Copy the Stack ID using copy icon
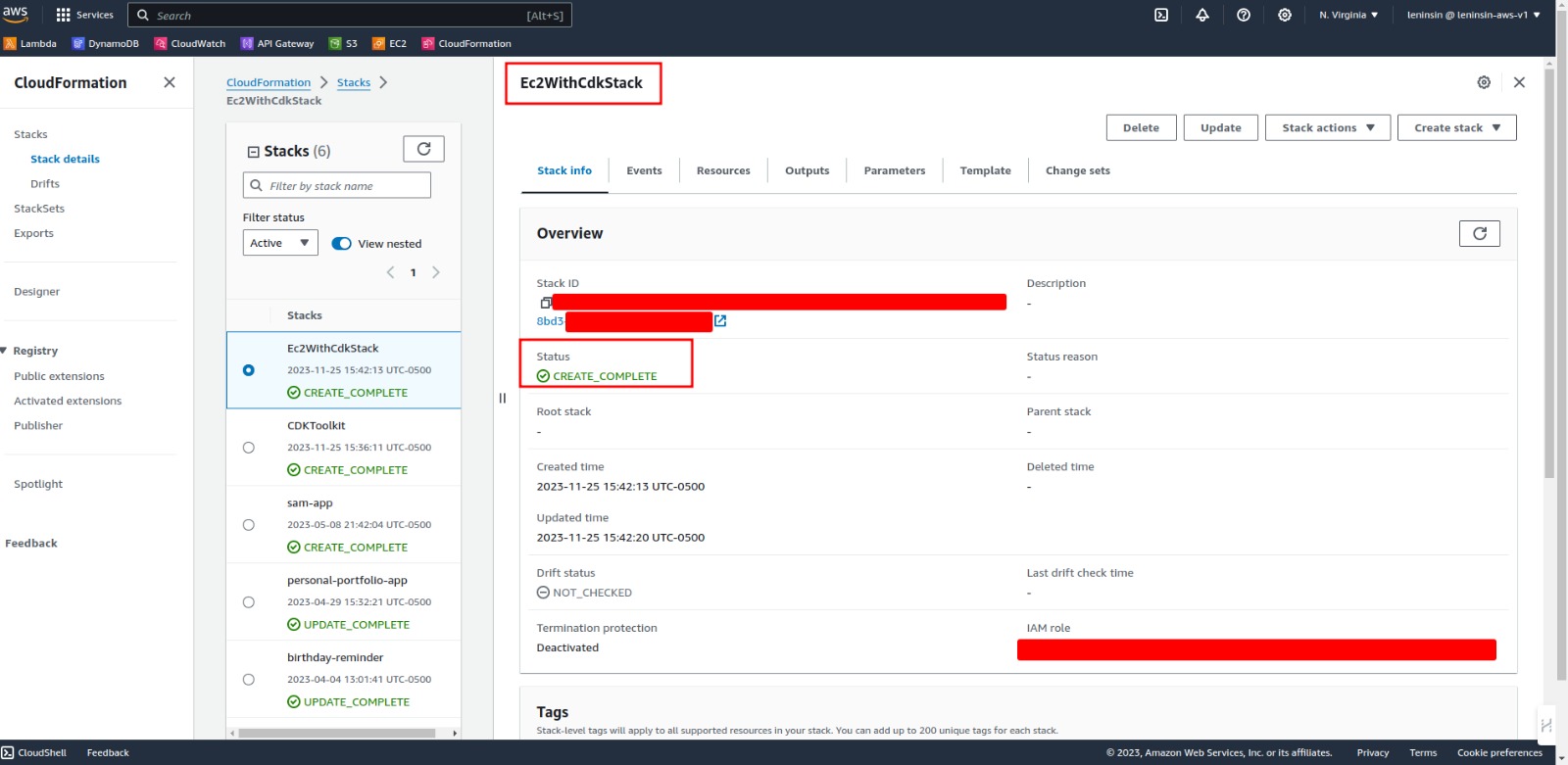 [x=546, y=303]
